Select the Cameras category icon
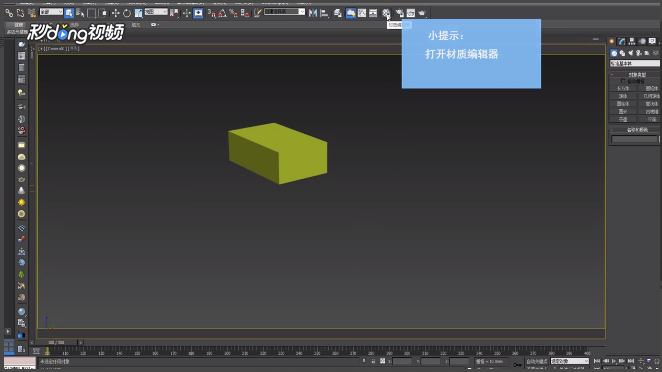The height and width of the screenshot is (372, 662). [639, 53]
